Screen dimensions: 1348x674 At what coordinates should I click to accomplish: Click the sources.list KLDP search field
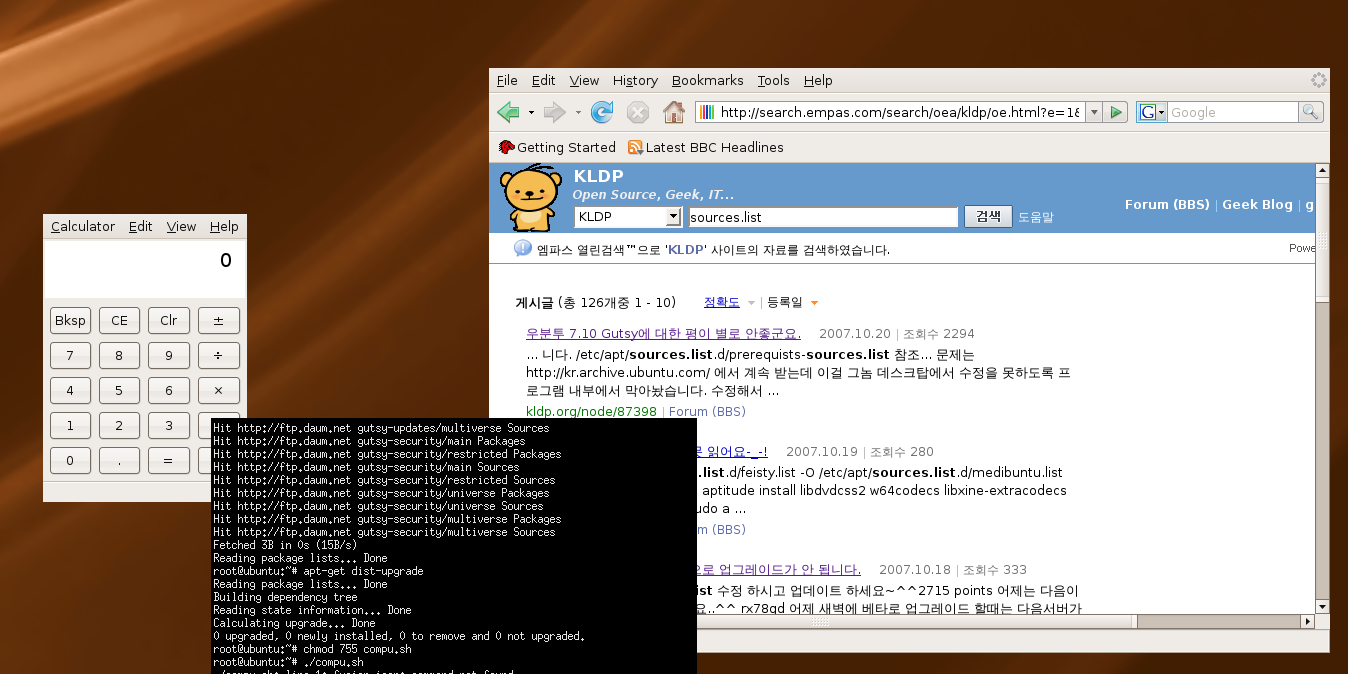coord(823,217)
